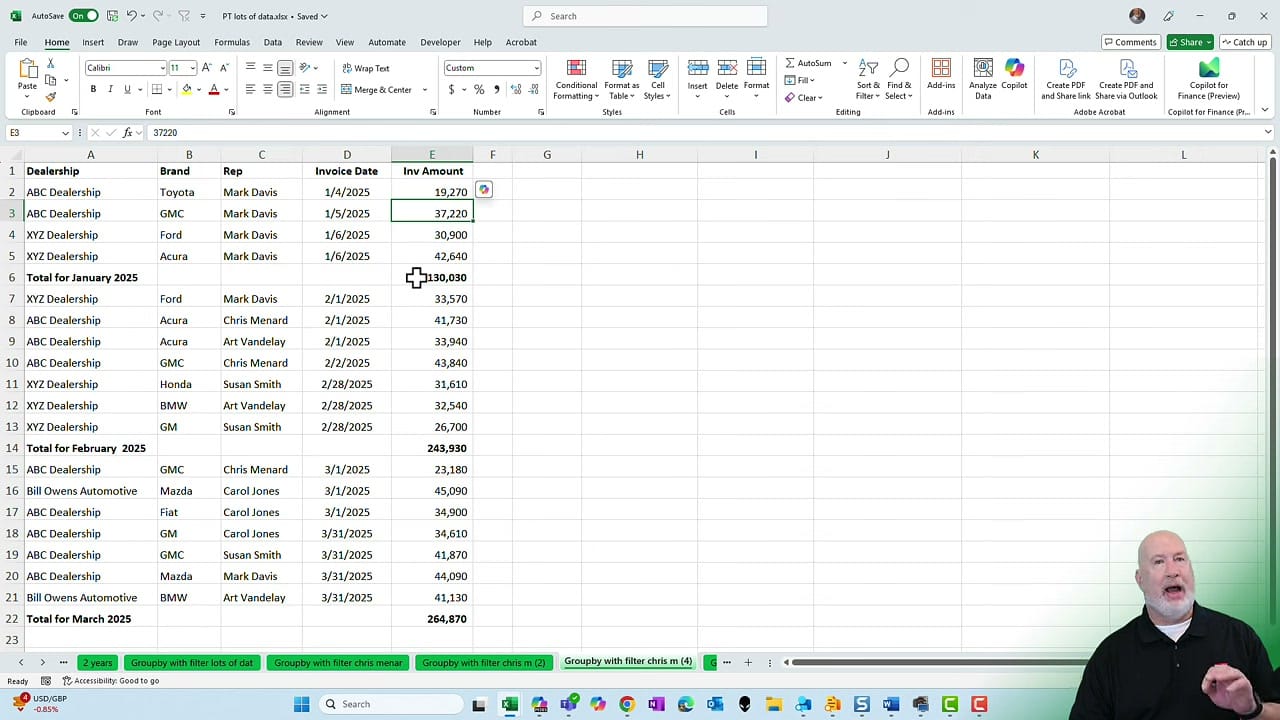
Task: Open AutoSum to sum selected cells
Action: click(810, 63)
